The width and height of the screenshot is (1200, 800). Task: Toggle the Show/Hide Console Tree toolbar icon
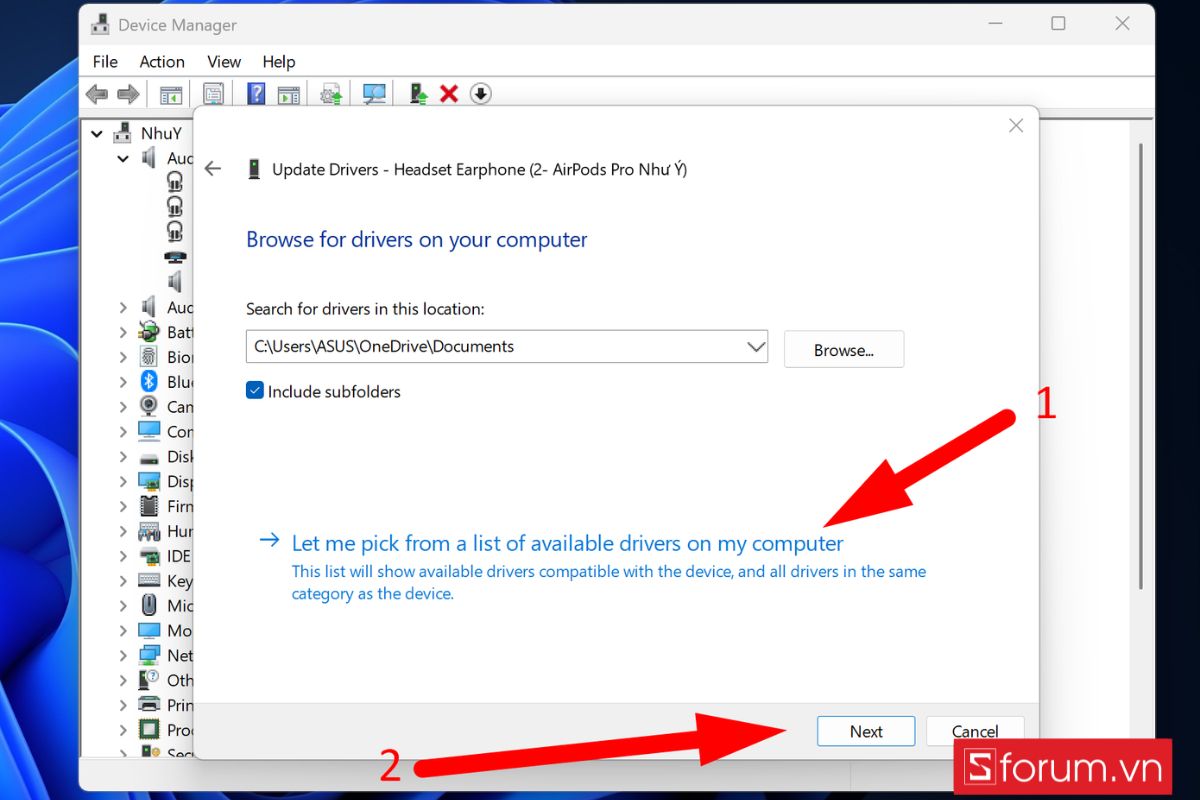pyautogui.click(x=171, y=94)
